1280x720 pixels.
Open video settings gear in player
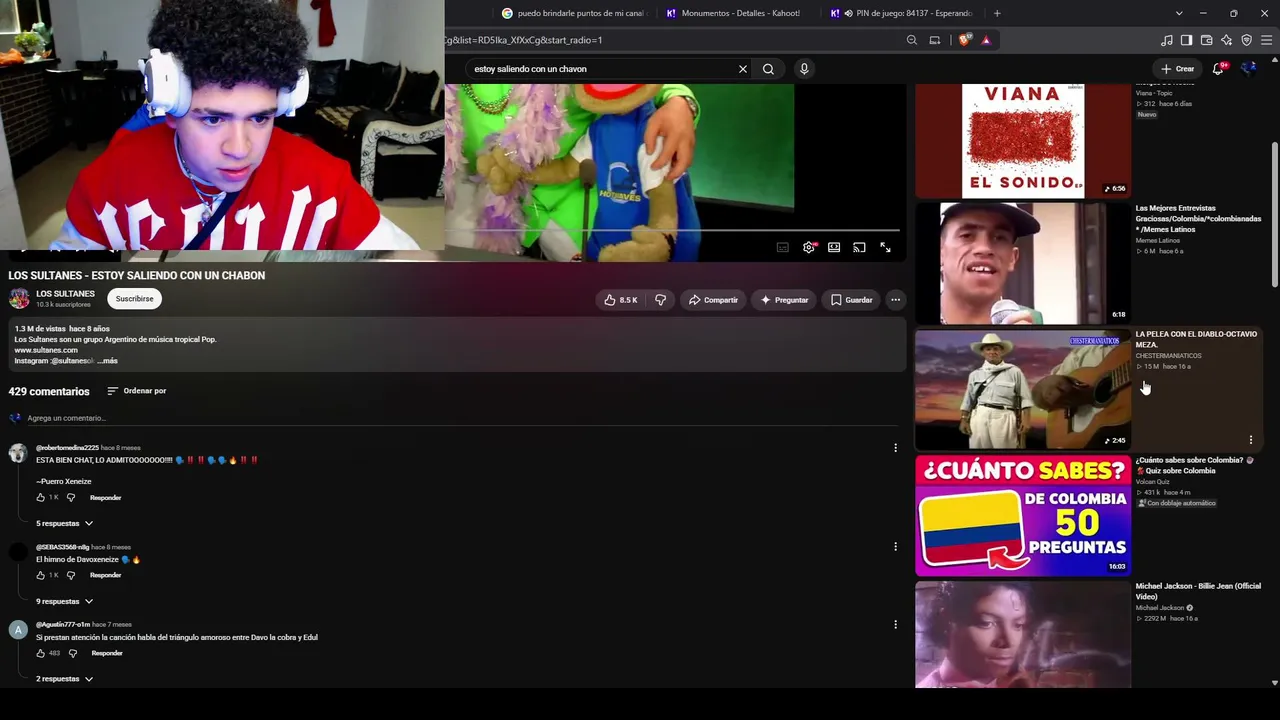click(x=809, y=247)
